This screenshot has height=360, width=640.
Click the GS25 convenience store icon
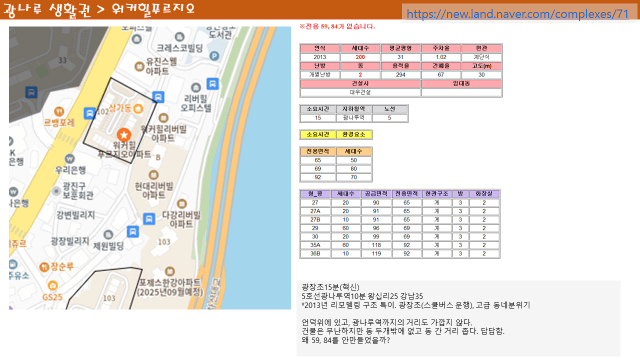[x=52, y=285]
